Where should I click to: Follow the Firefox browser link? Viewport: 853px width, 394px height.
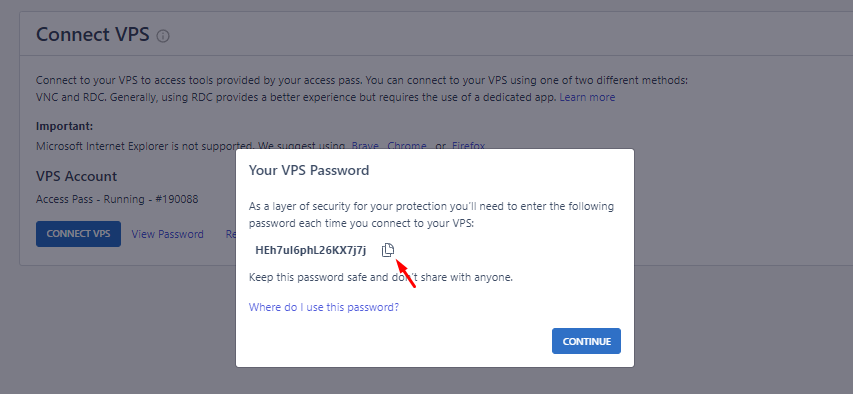(468, 145)
